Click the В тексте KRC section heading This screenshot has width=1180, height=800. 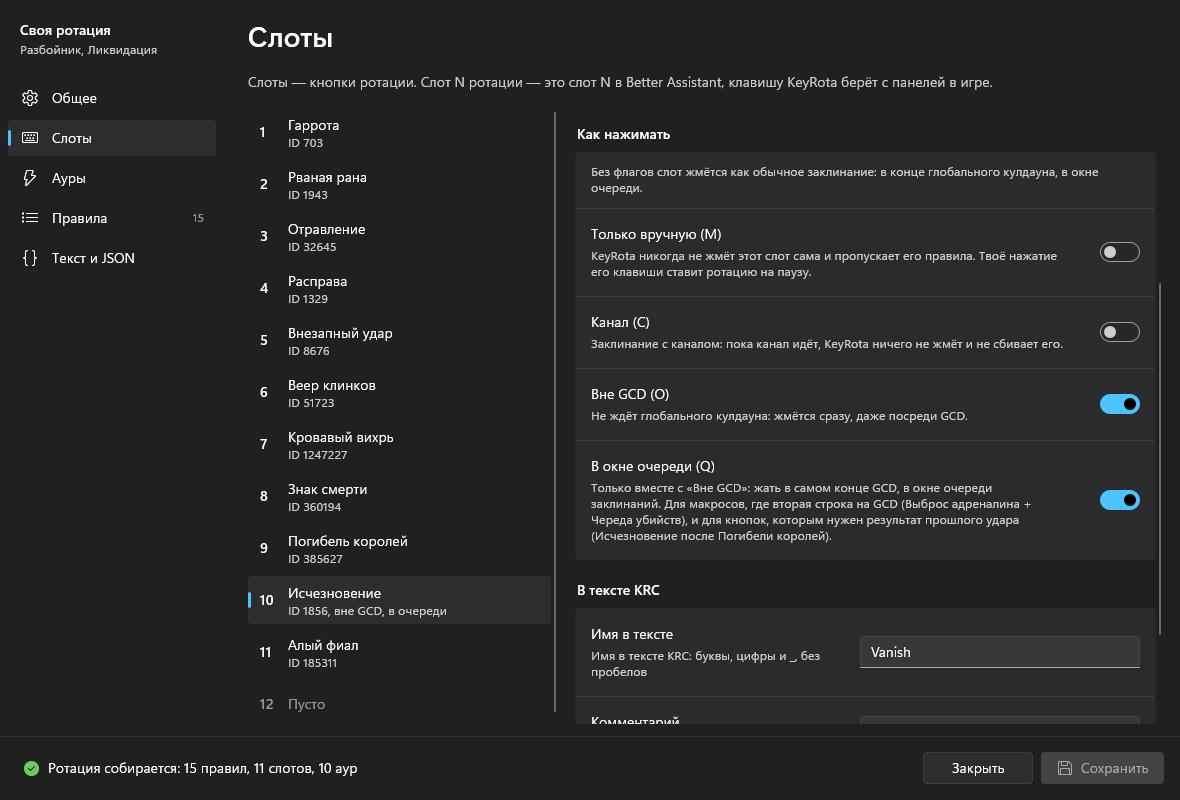(x=618, y=590)
